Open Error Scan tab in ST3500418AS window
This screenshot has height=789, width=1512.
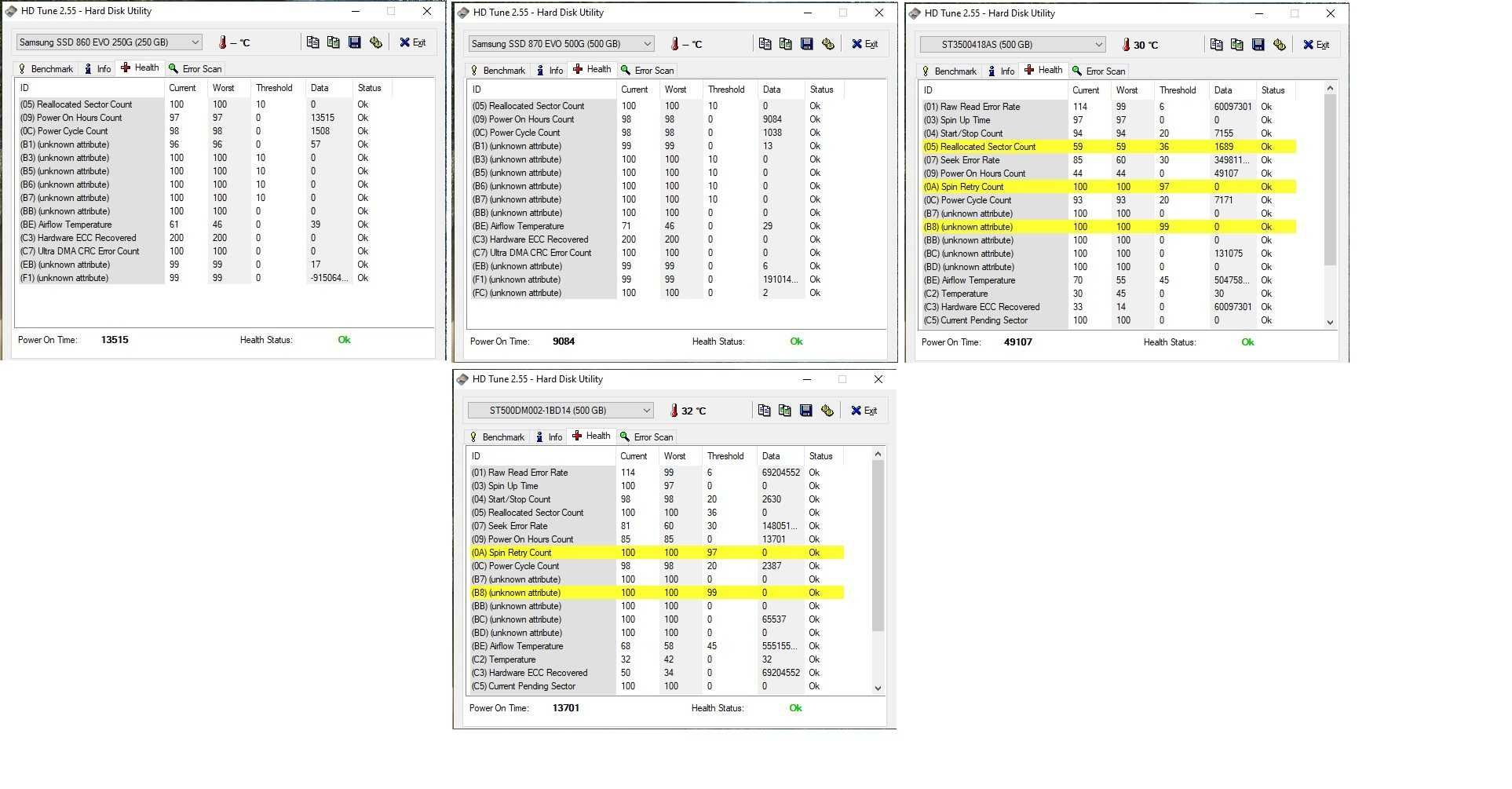tap(1099, 71)
